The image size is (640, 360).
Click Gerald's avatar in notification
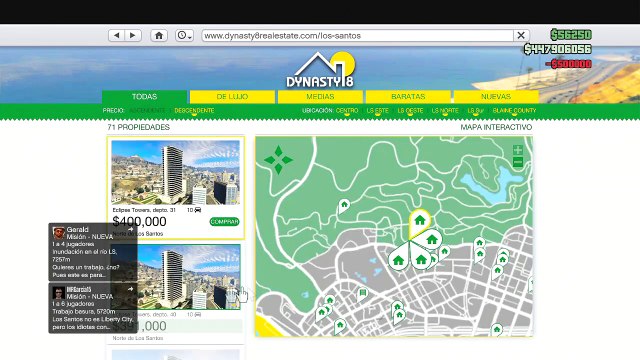pos(59,233)
